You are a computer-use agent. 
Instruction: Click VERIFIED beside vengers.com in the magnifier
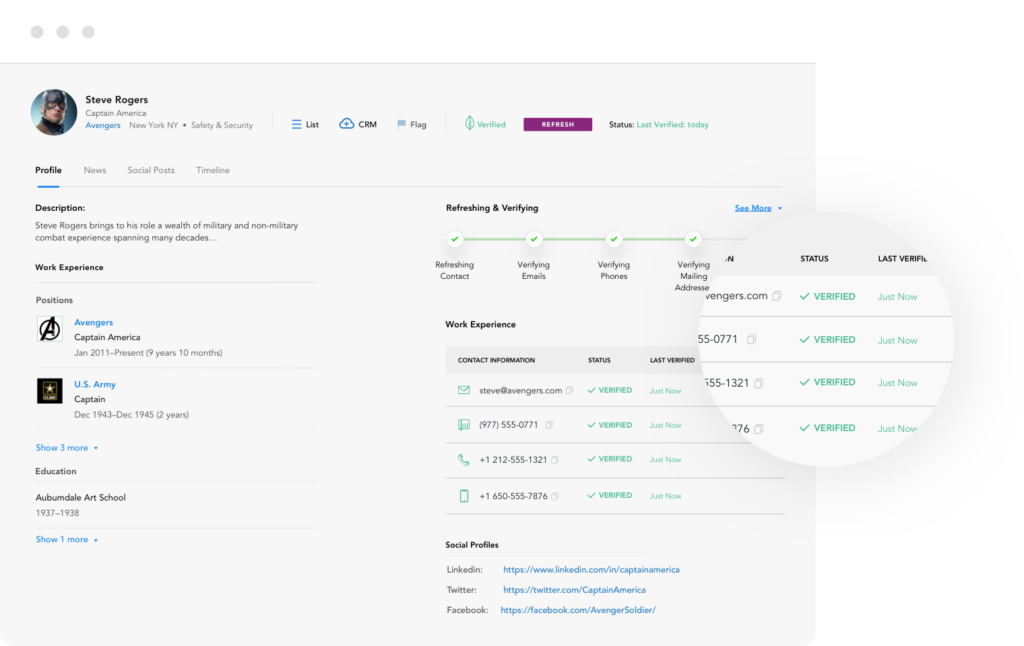(827, 297)
